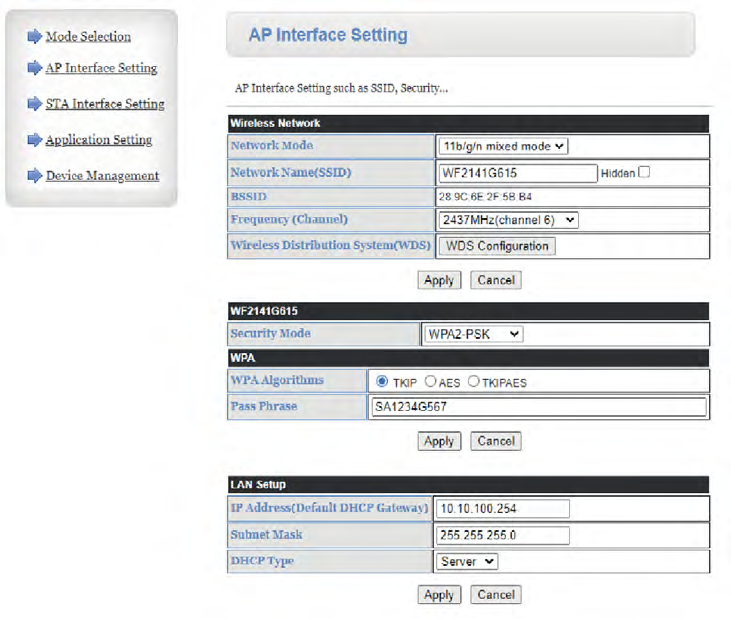Image resolution: width=731 pixels, height=619 pixels.
Task: Open the Network Mode dropdown
Action: click(503, 146)
